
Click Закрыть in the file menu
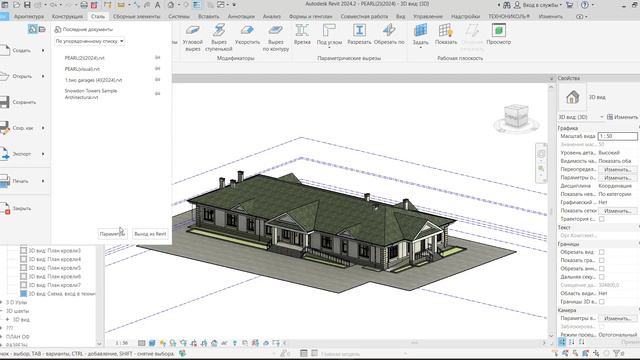click(21, 208)
